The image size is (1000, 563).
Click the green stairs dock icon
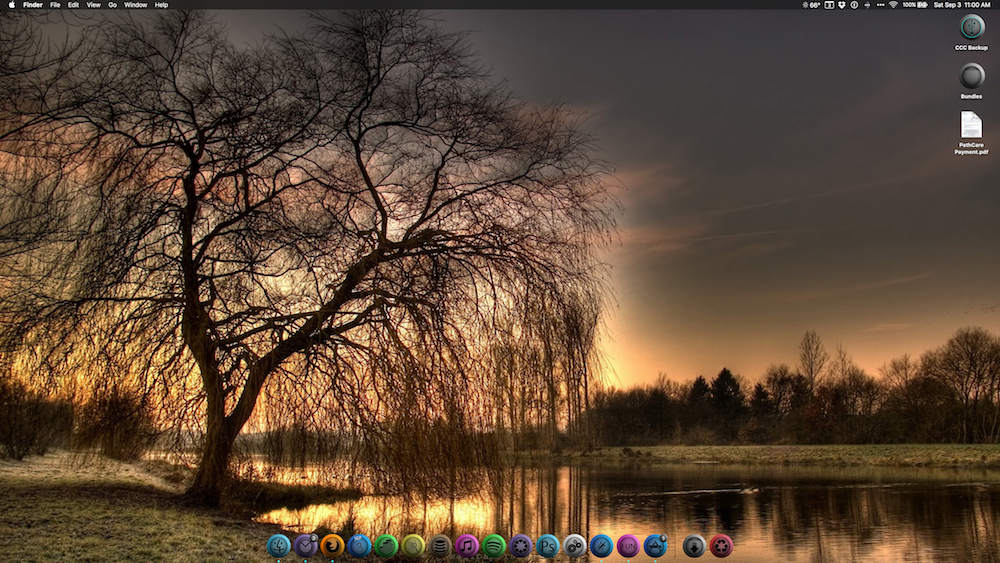pyautogui.click(x=386, y=546)
